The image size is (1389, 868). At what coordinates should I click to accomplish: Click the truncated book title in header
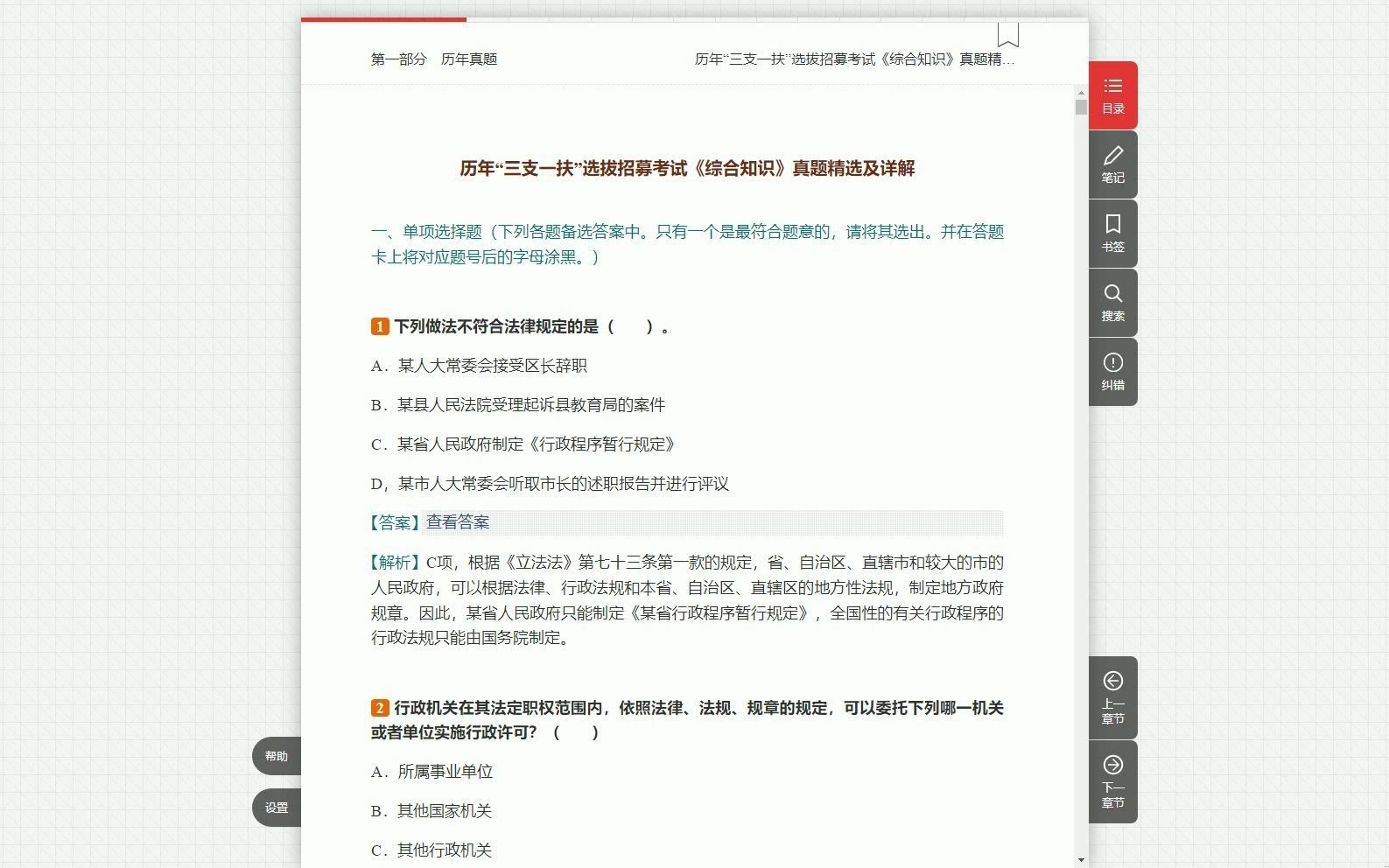coord(855,59)
